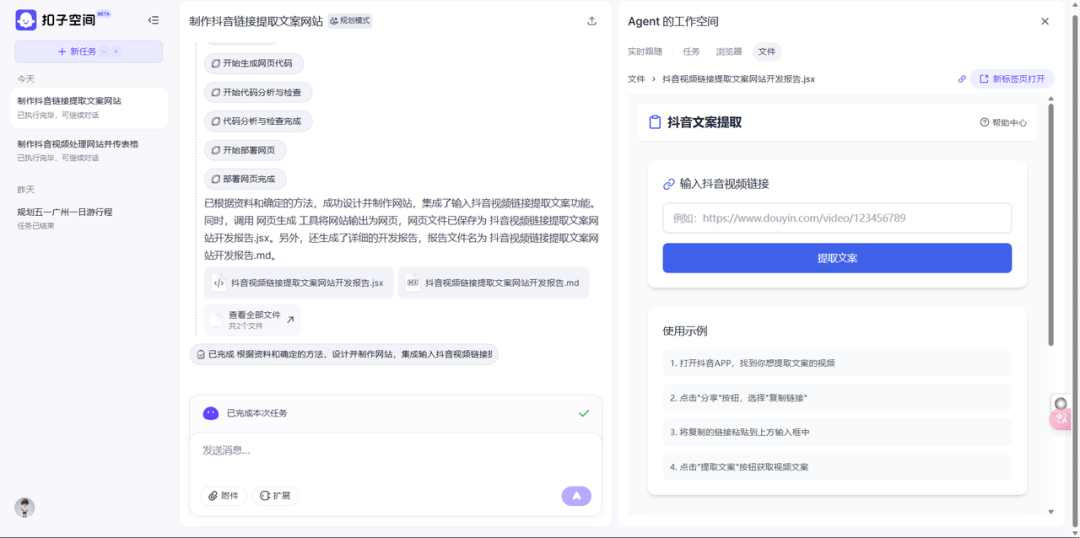Open the 抖音视频链接提取文案网站开发报告.jsx file card
Image resolution: width=1080 pixels, height=538 pixels.
pyautogui.click(x=298, y=282)
